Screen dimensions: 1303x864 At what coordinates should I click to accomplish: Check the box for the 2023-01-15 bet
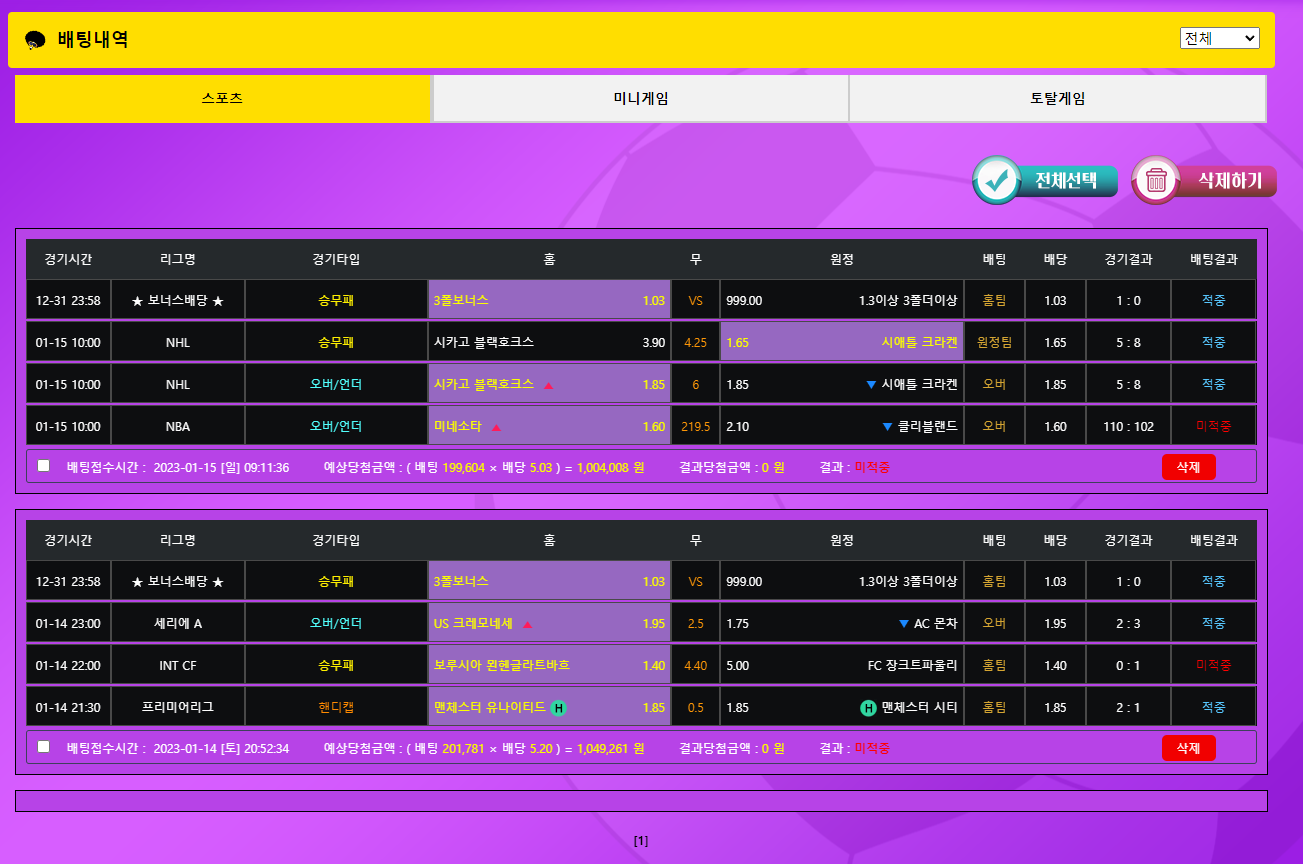tap(43, 466)
